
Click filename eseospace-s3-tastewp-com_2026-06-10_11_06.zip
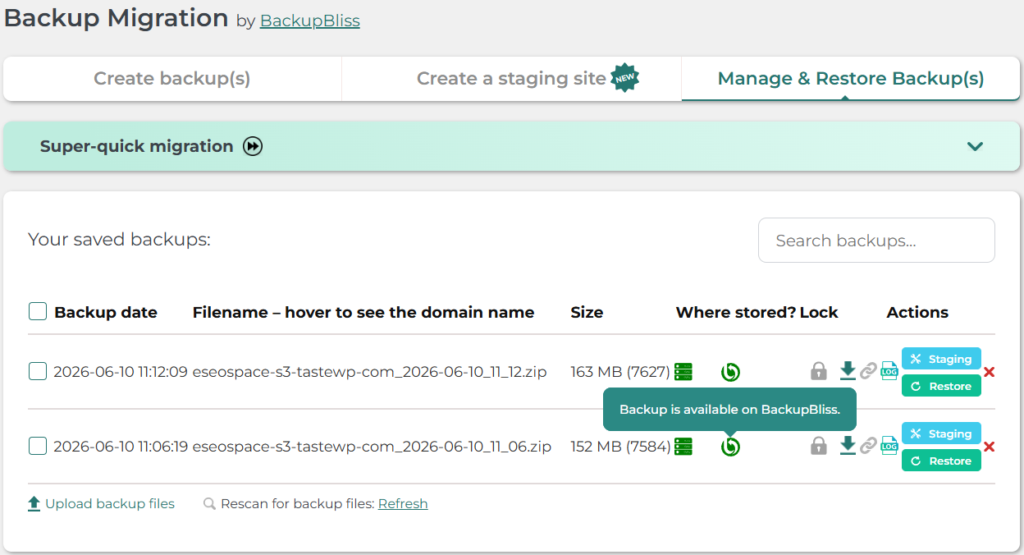372,447
